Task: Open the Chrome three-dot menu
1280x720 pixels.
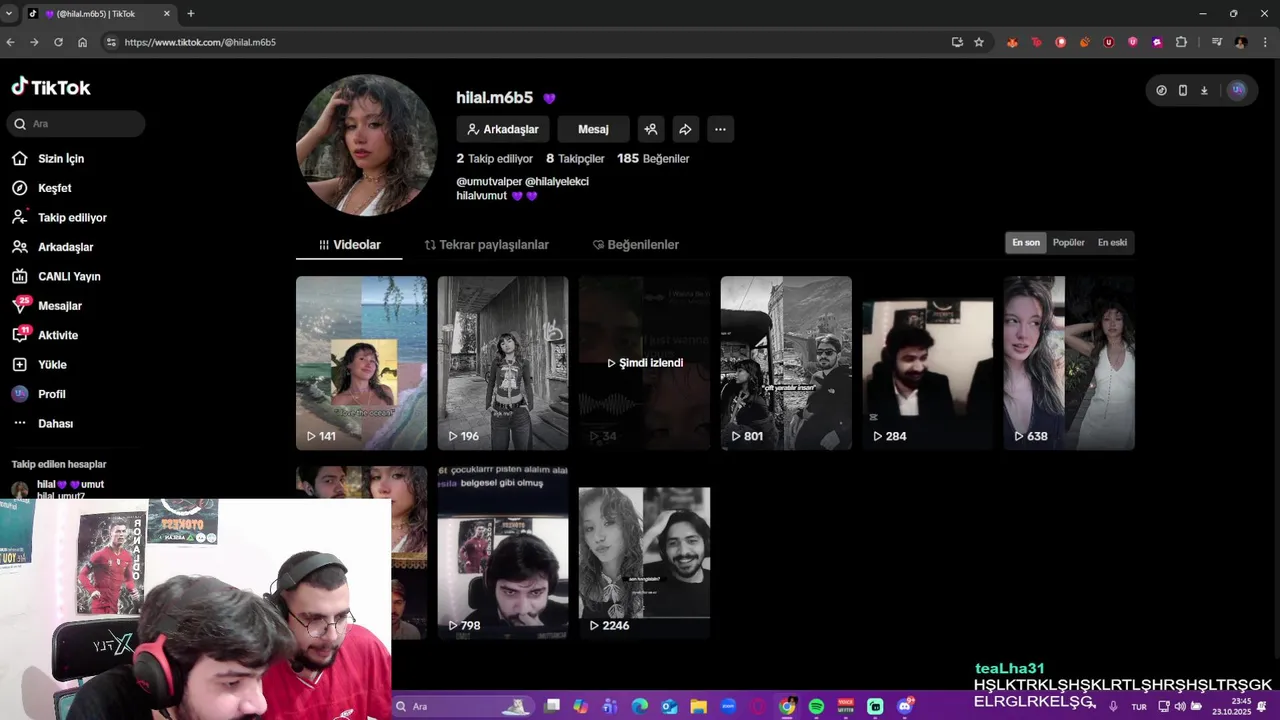Action: click(1266, 42)
